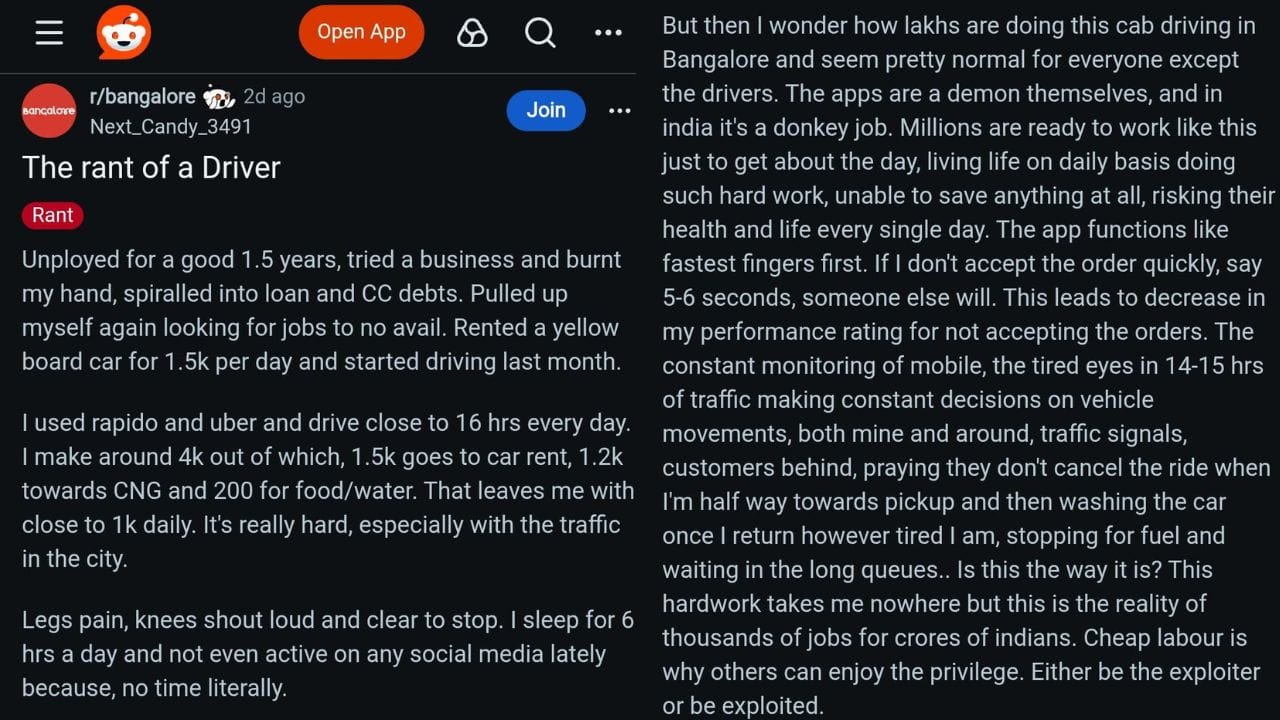Open the post titled "The rant of a Driver"
The width and height of the screenshot is (1280, 720).
point(151,167)
